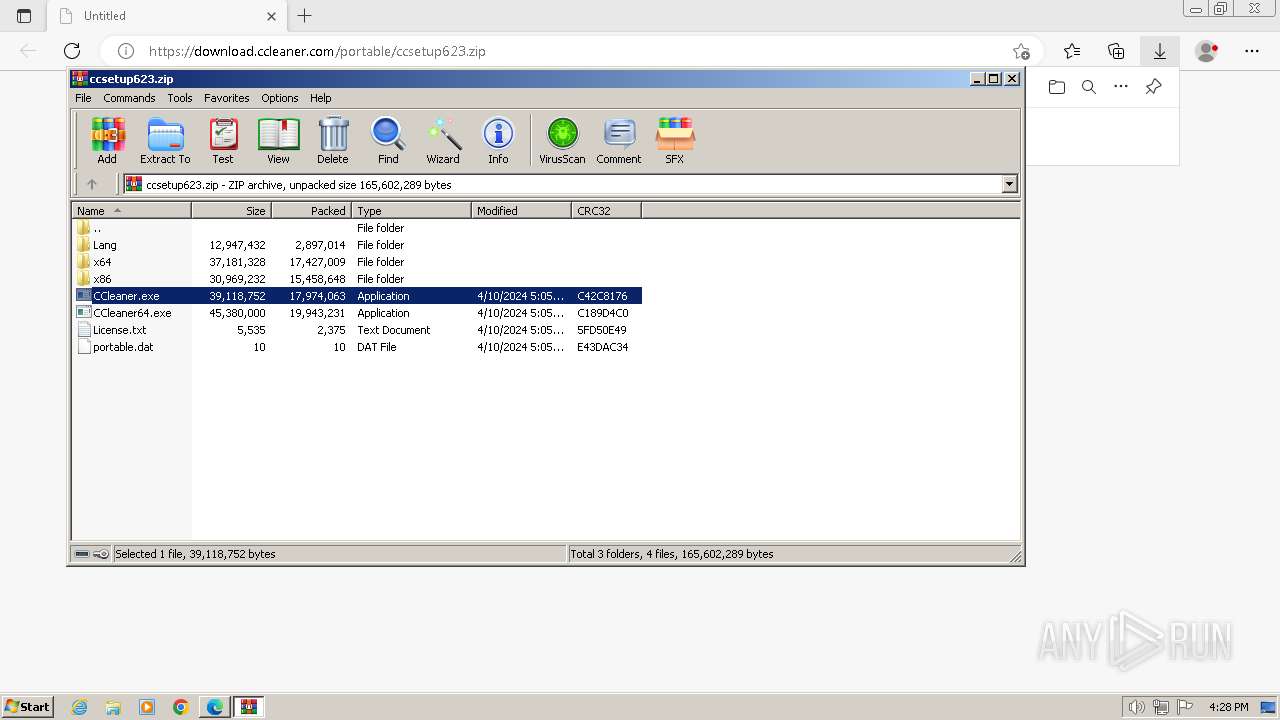Open the Tools menu
The height and width of the screenshot is (720, 1280).
pyautogui.click(x=180, y=98)
